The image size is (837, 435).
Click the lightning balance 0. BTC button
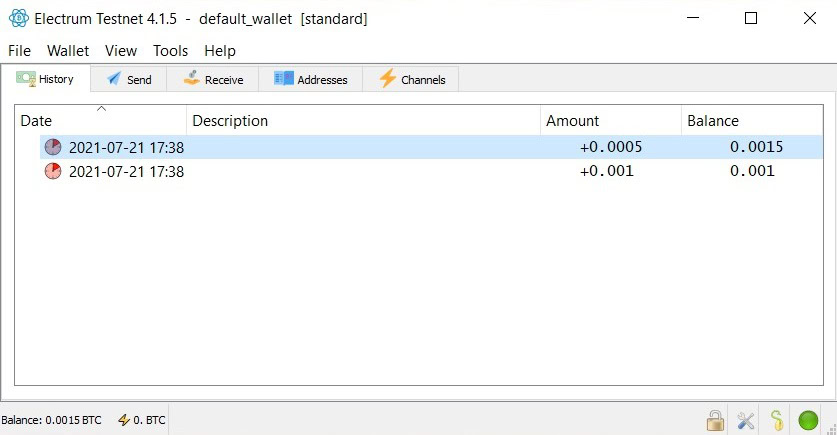[141, 420]
